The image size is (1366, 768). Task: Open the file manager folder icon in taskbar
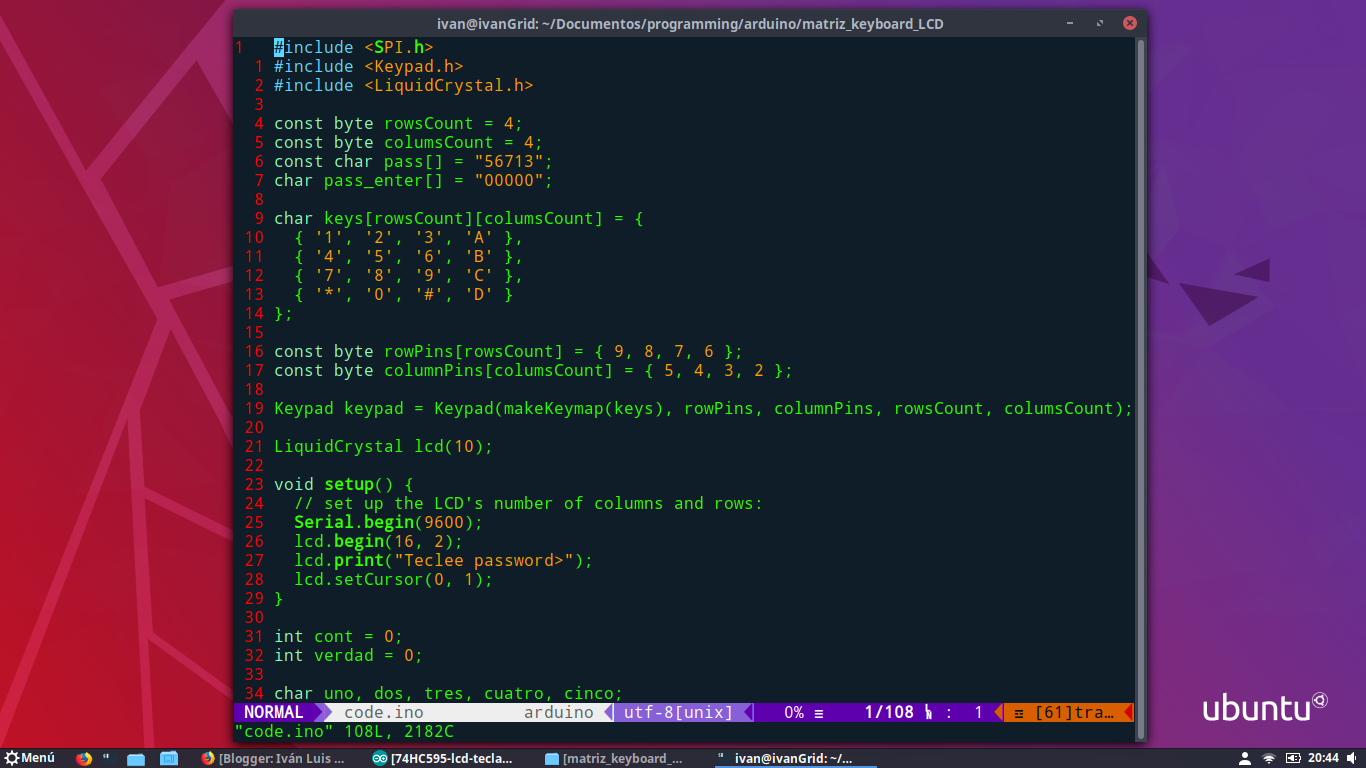136,757
